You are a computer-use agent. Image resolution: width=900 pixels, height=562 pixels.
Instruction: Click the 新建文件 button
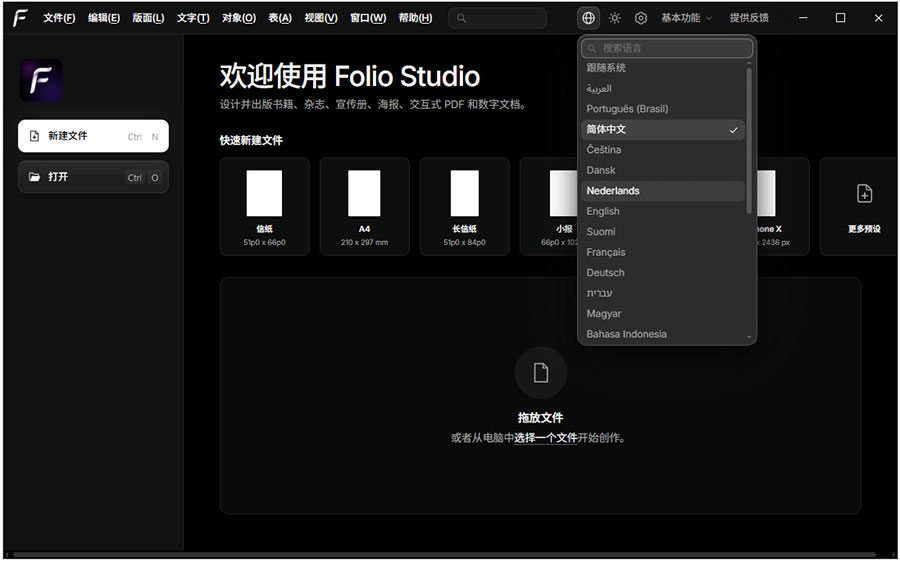pos(93,136)
